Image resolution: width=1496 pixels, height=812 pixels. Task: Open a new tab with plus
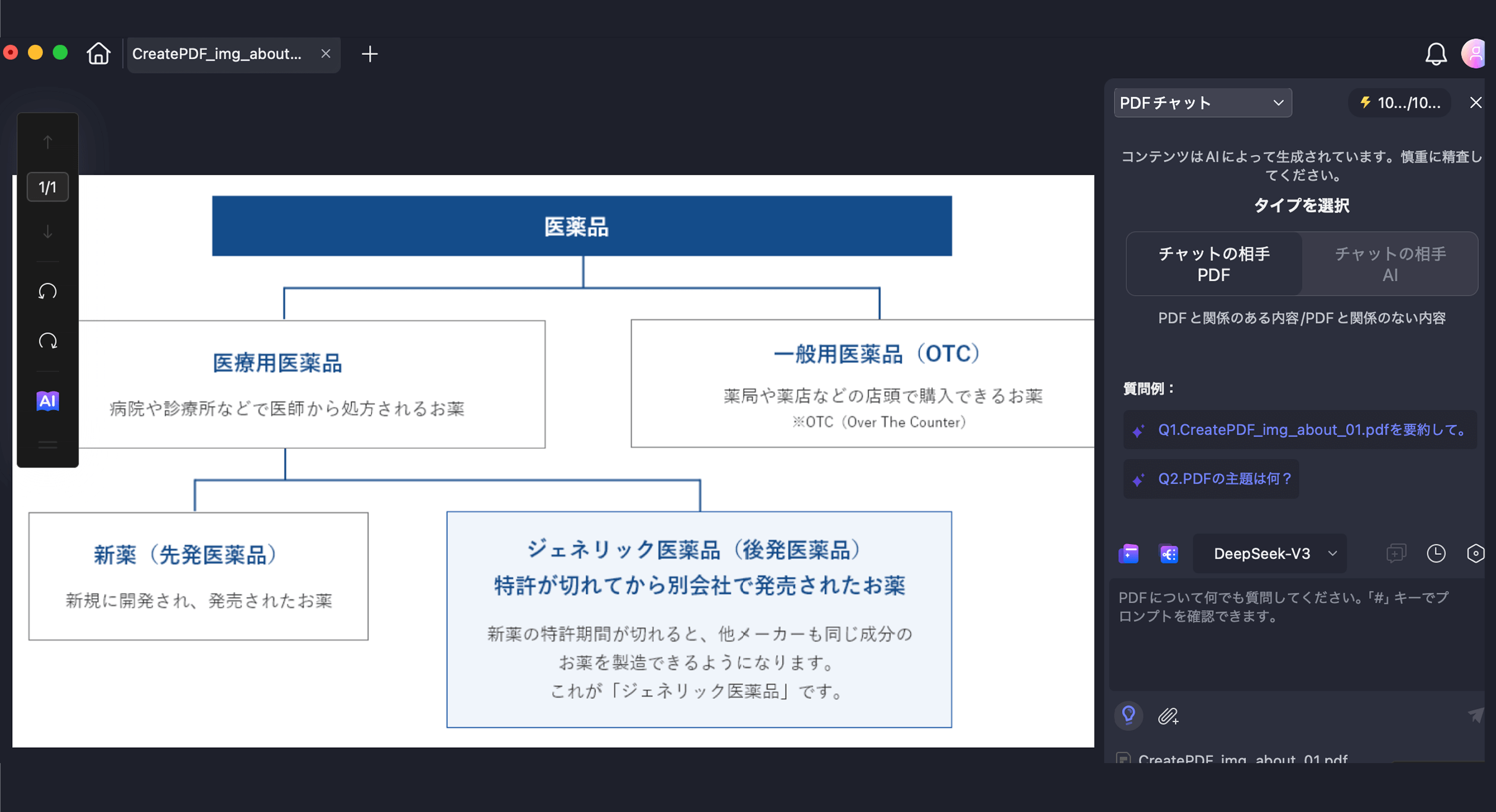pos(369,54)
